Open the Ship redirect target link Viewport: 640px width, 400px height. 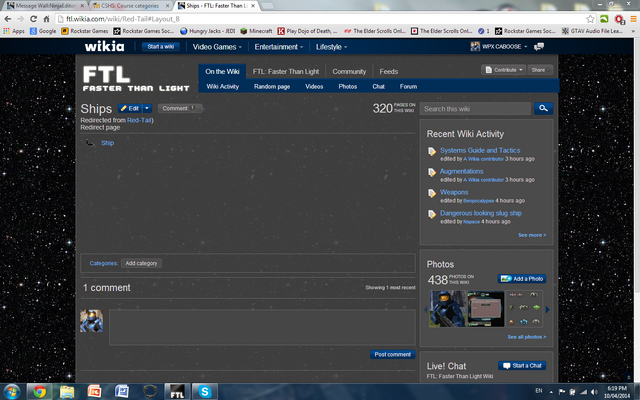(107, 143)
